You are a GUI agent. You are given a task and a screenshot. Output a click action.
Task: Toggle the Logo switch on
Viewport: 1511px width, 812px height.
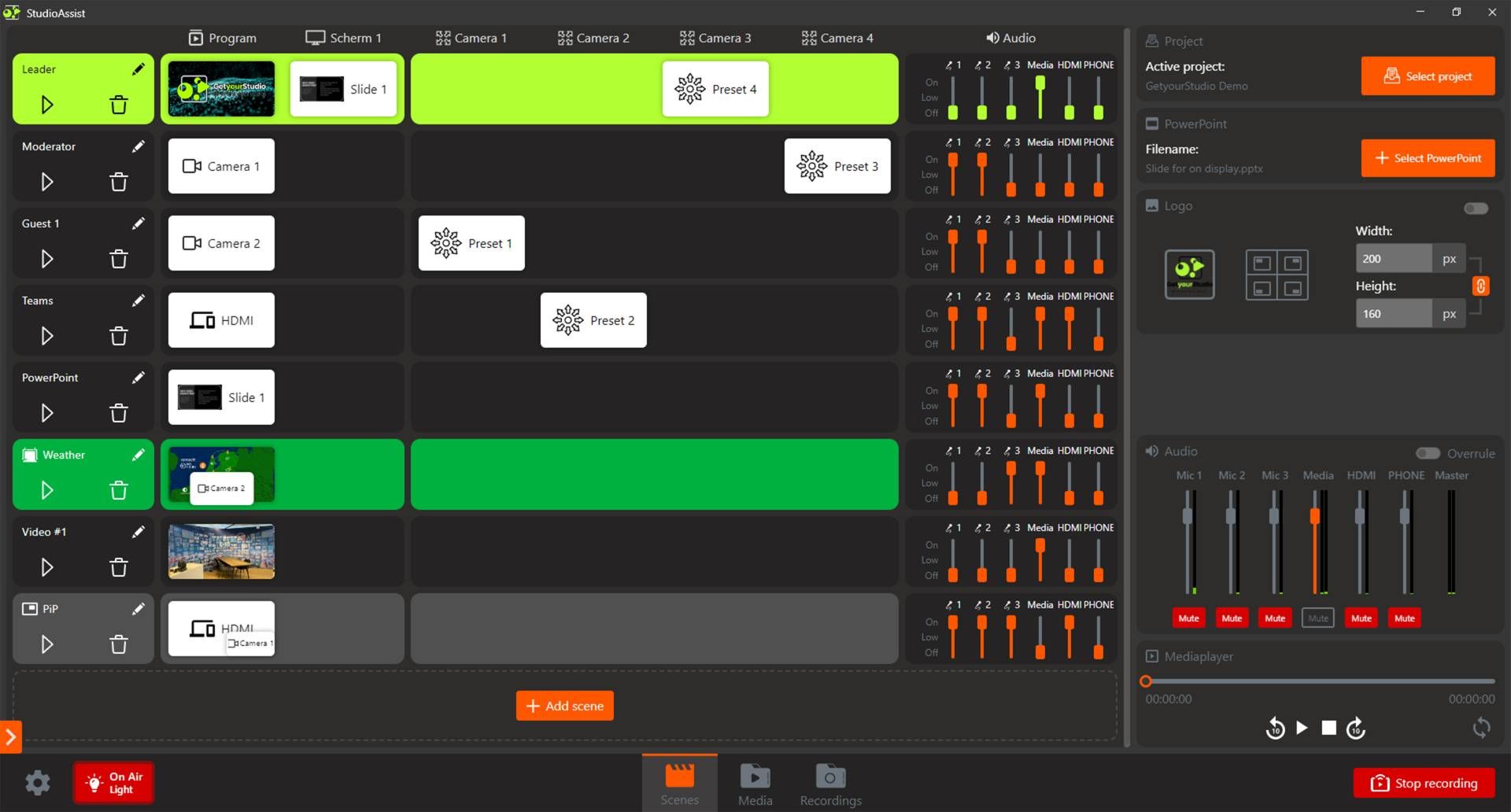tap(1476, 208)
